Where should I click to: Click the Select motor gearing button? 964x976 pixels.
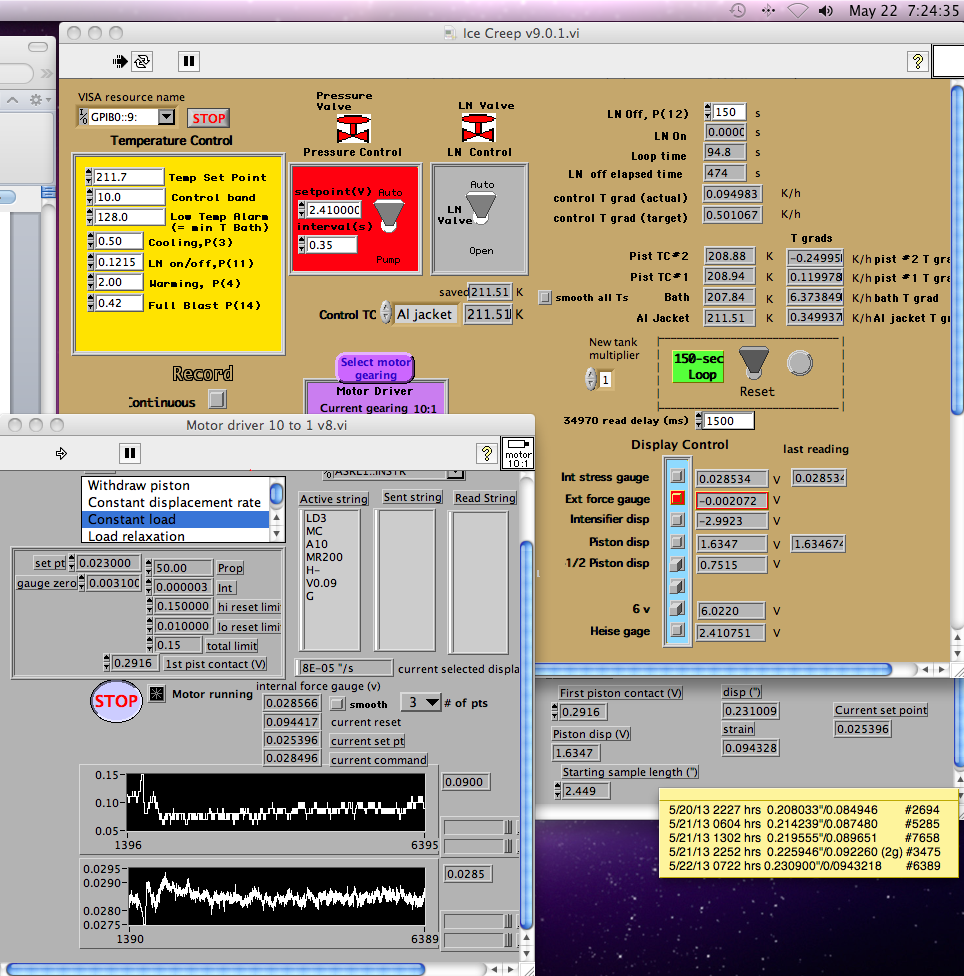point(375,368)
